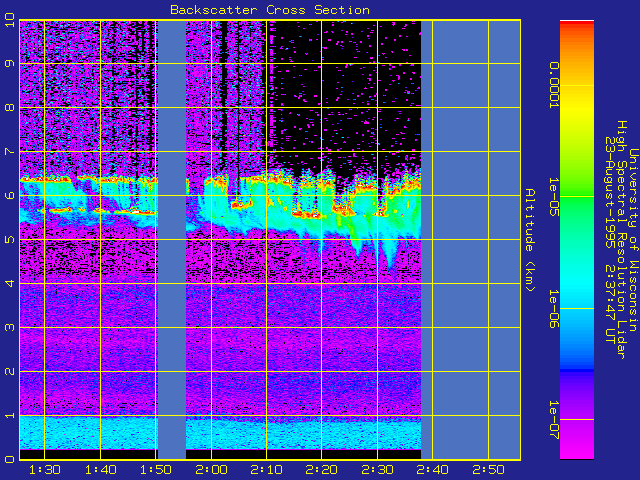Select the 2:10 time axis label

tap(267, 470)
